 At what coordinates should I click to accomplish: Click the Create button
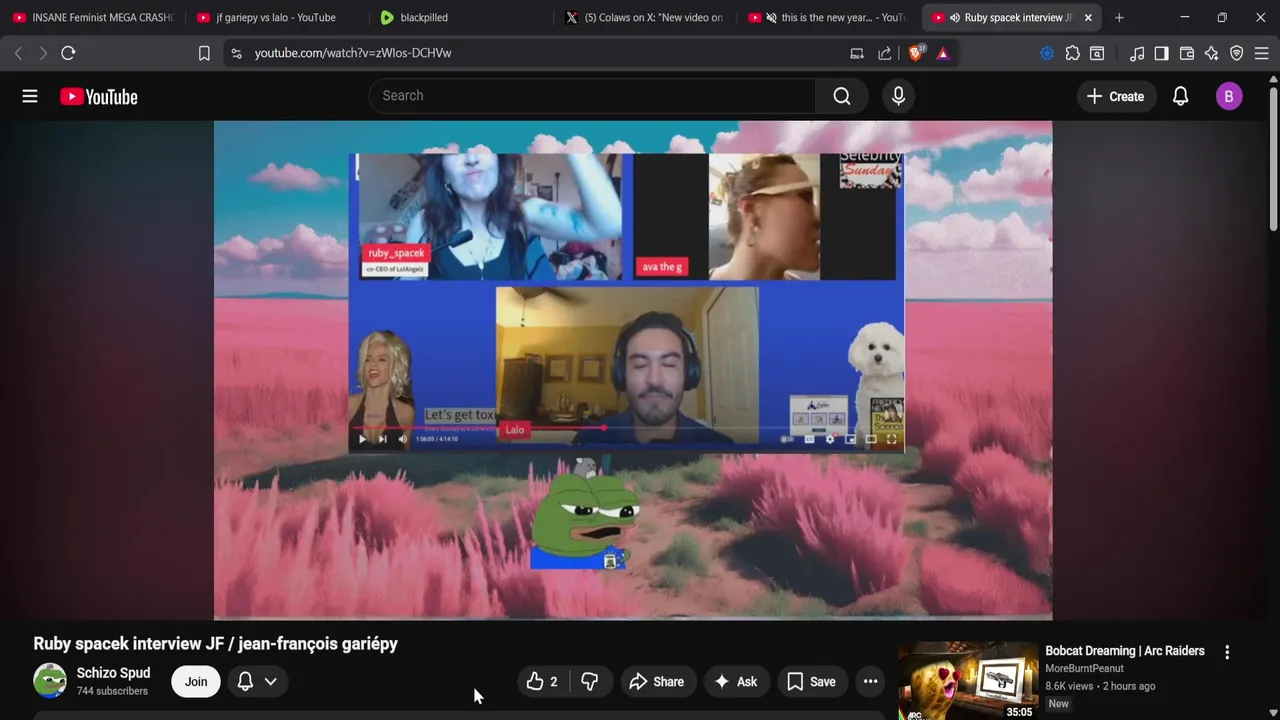tap(1115, 97)
